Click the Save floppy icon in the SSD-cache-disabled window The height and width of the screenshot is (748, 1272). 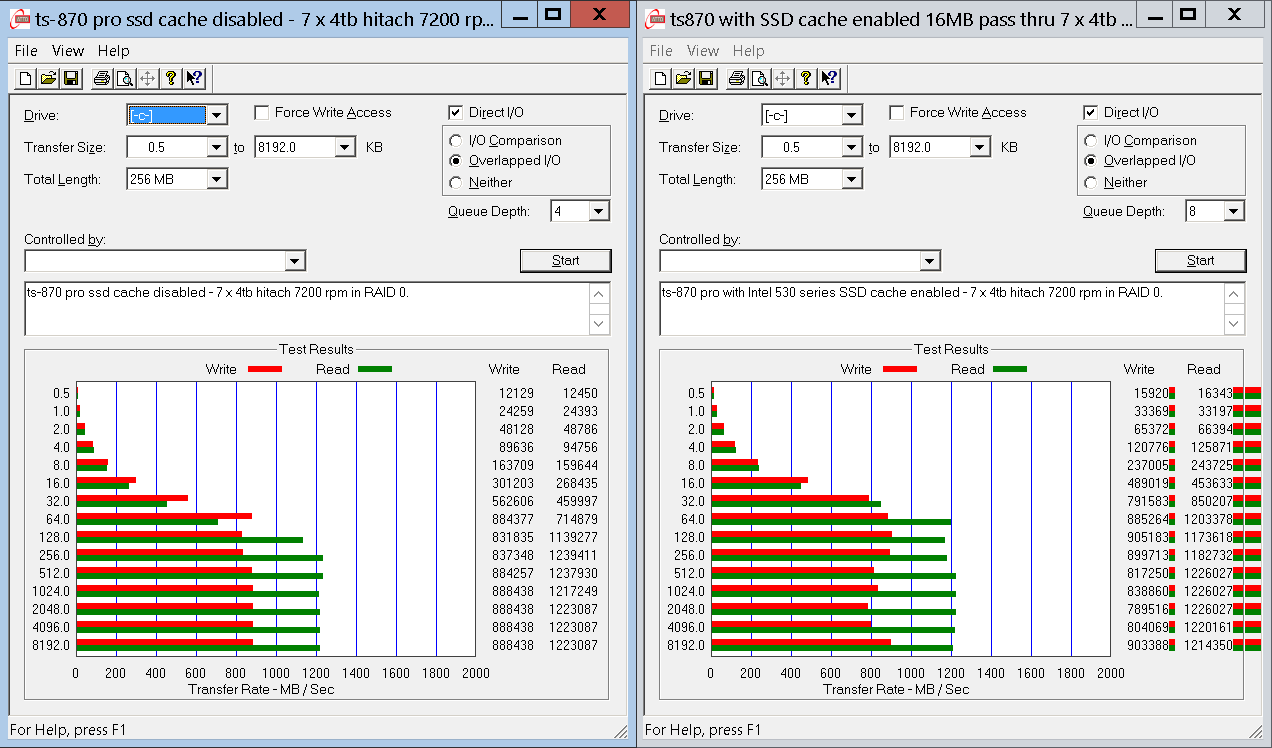[x=71, y=79]
